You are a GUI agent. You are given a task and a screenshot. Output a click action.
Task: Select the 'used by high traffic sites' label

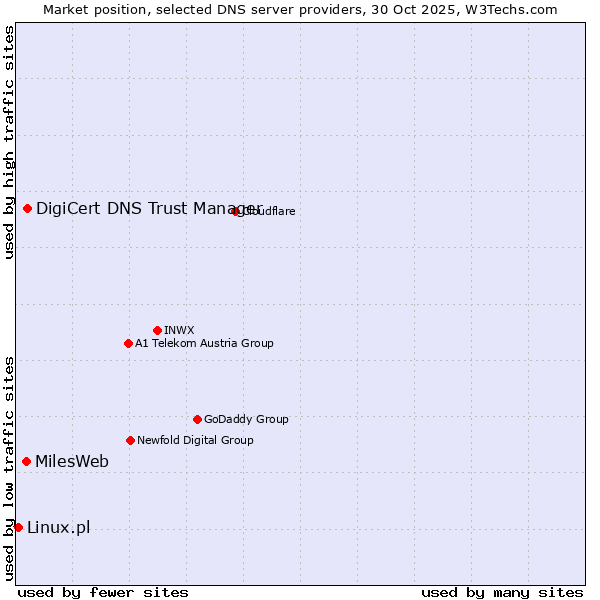[x=9, y=142]
